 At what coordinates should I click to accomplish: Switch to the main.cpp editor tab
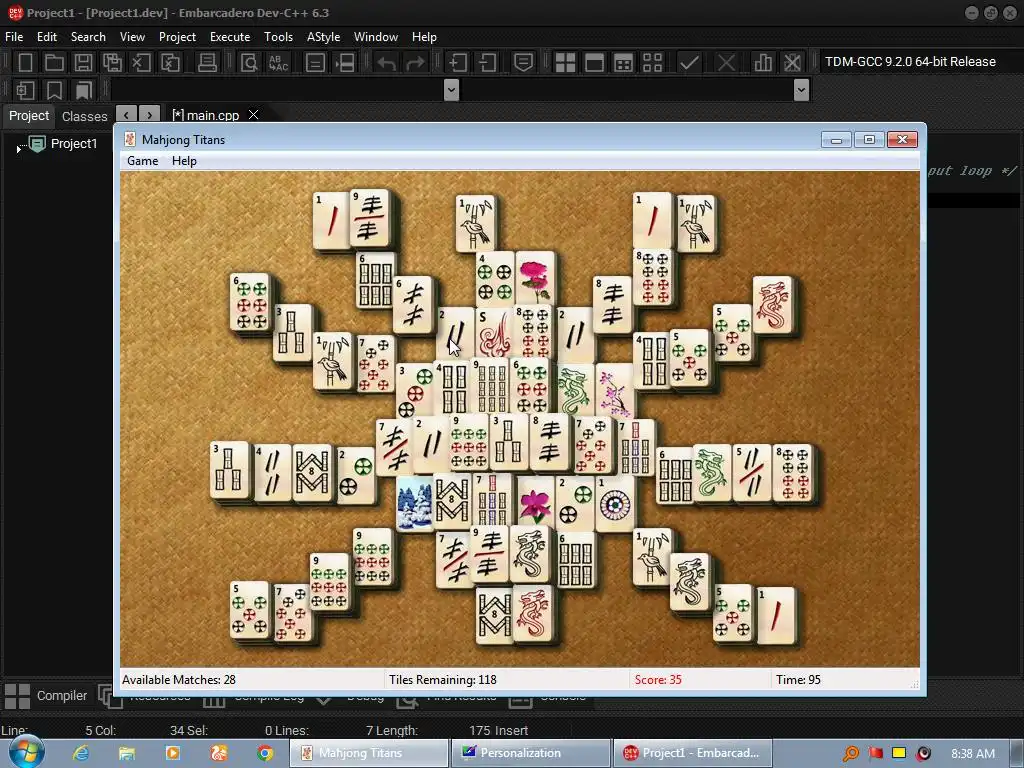click(x=206, y=115)
